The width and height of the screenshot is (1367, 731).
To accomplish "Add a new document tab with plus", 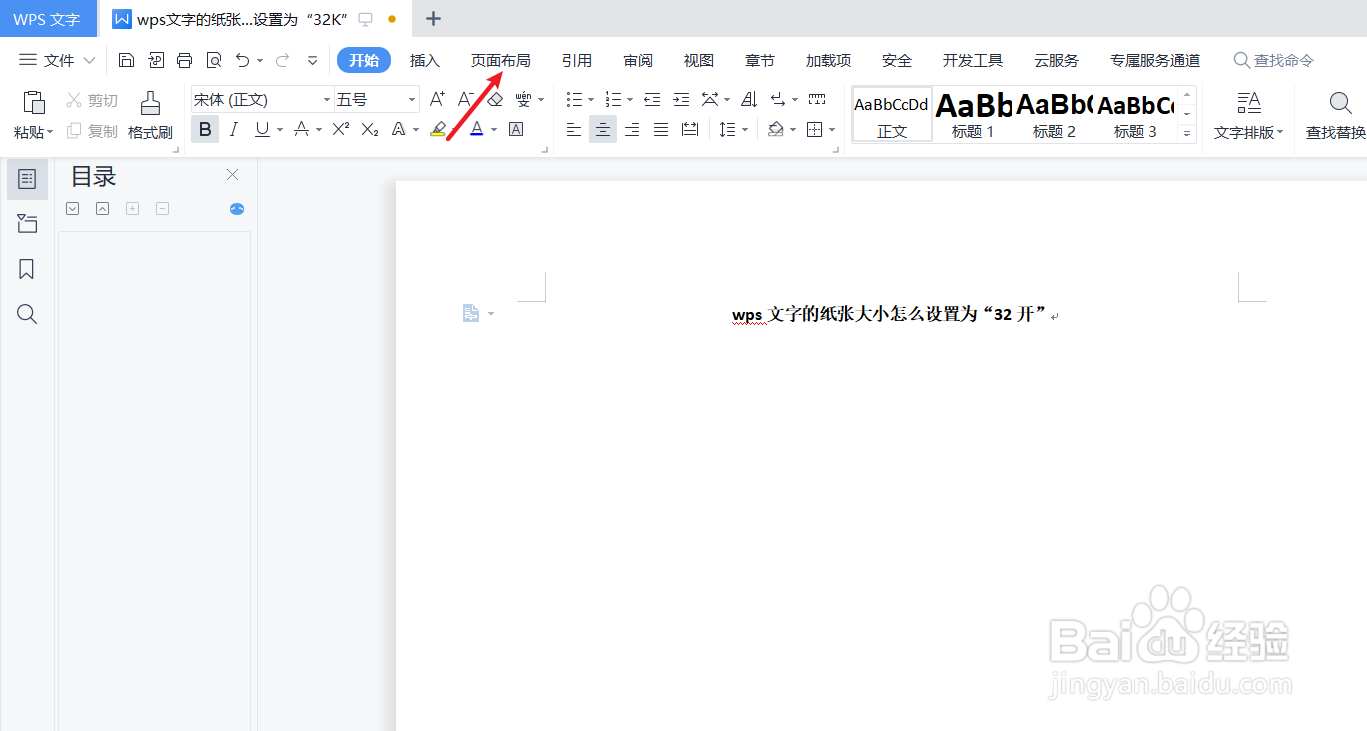I will 433,19.
